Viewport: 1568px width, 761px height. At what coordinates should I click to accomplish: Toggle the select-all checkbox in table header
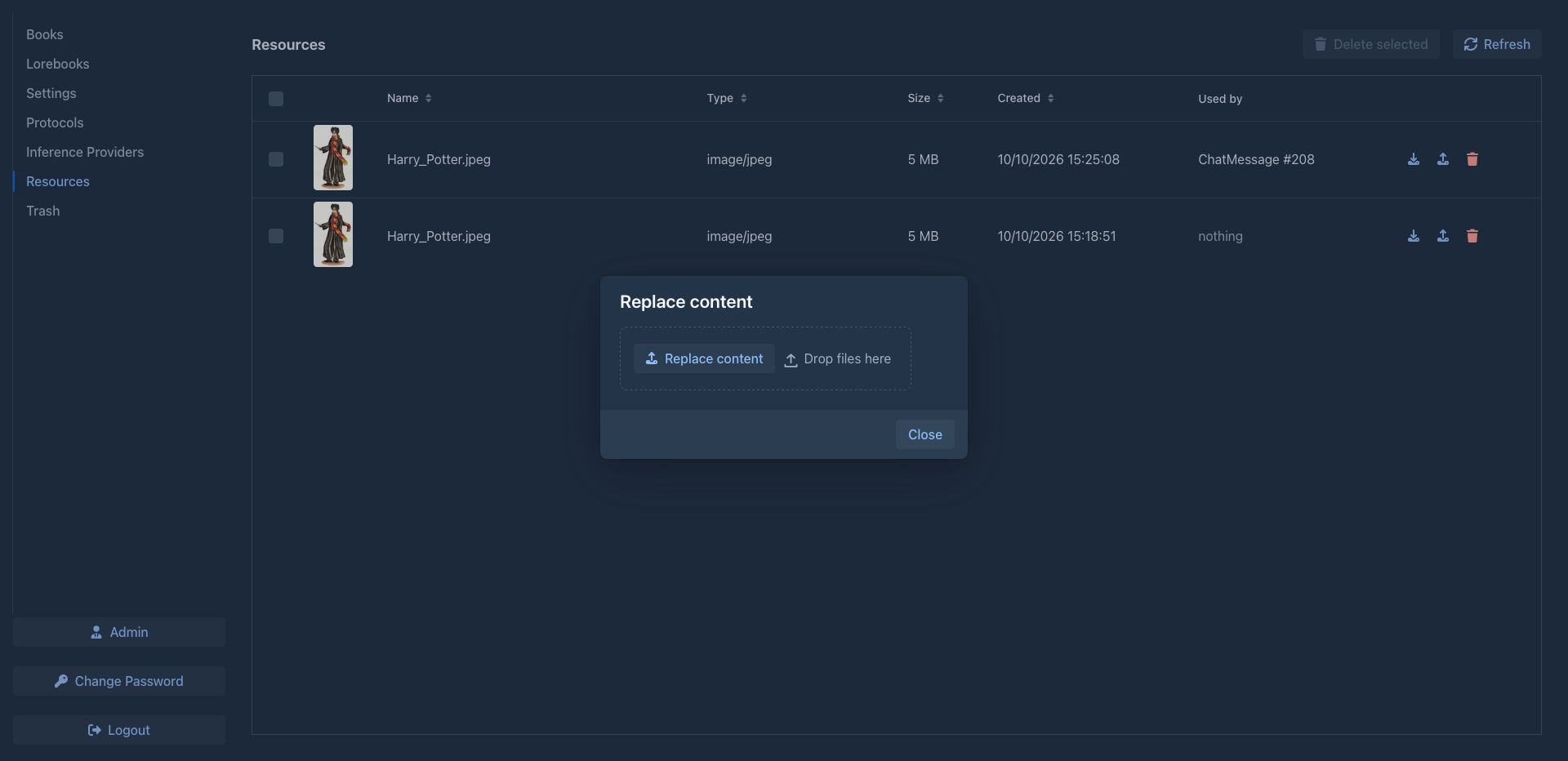276,99
